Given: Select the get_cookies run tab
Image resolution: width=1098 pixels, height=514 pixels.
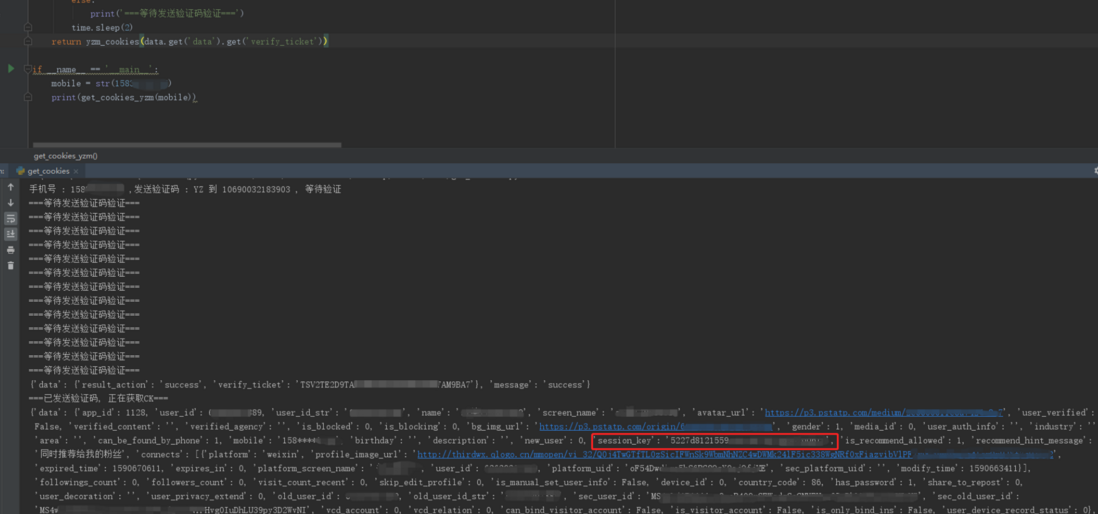Looking at the screenshot, I should 48,171.
